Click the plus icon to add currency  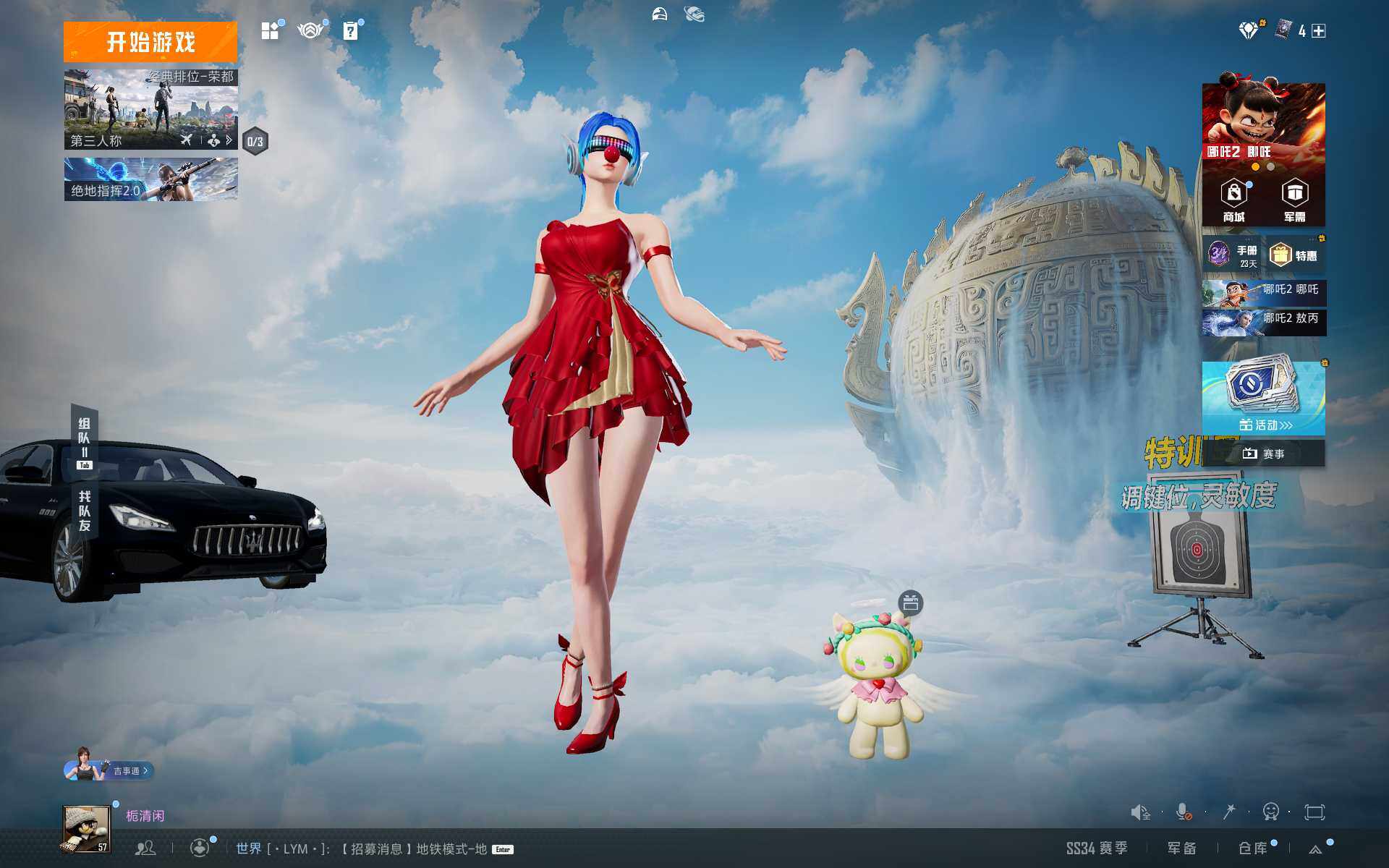point(1319,31)
